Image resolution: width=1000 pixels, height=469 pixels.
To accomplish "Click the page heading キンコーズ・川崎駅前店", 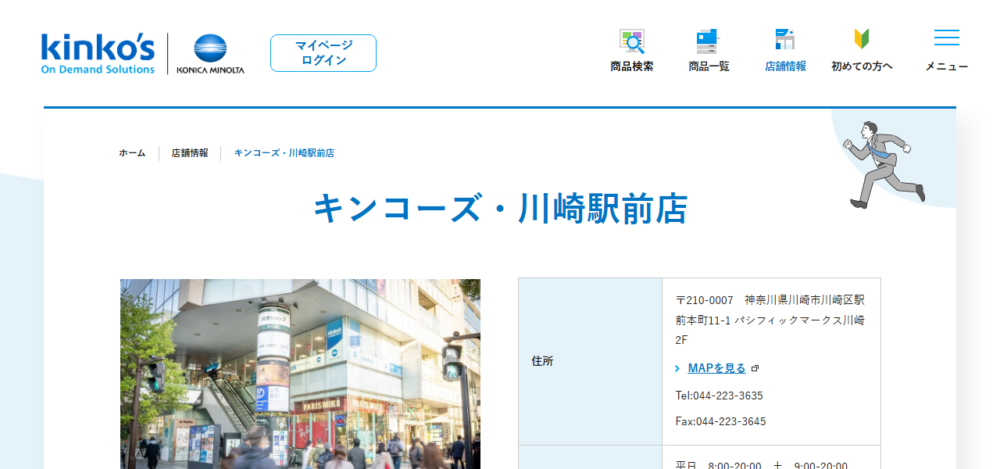I will coord(500,209).
